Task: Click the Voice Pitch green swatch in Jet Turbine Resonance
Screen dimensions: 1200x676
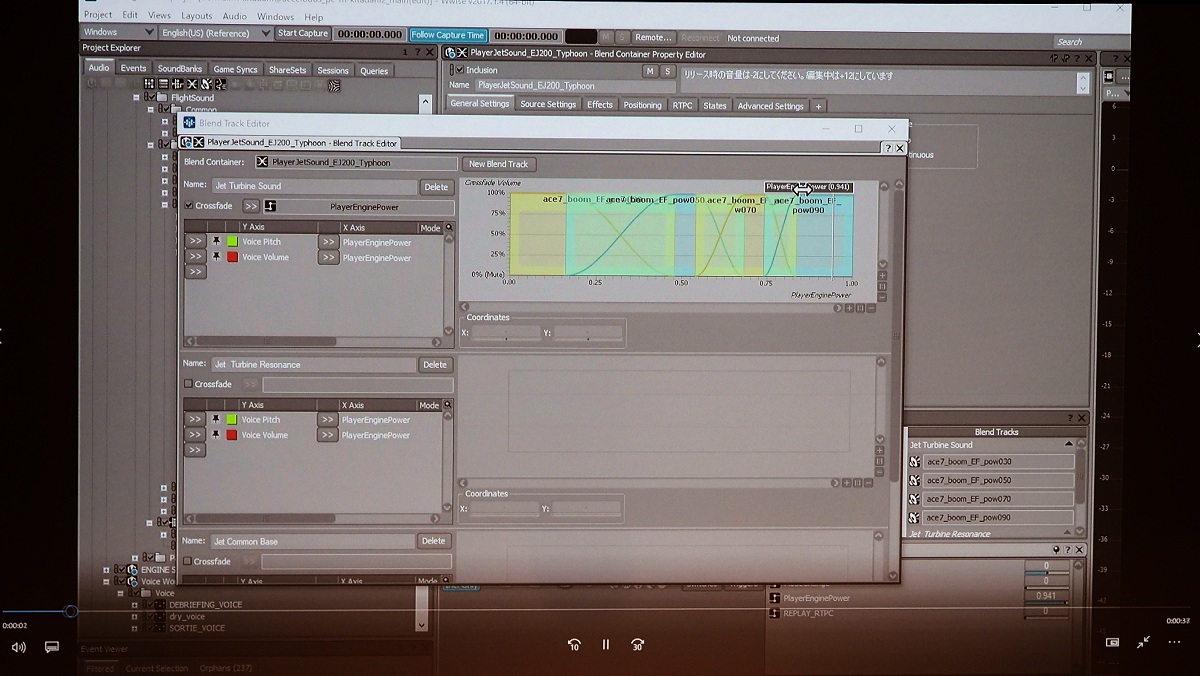Action: (x=232, y=420)
